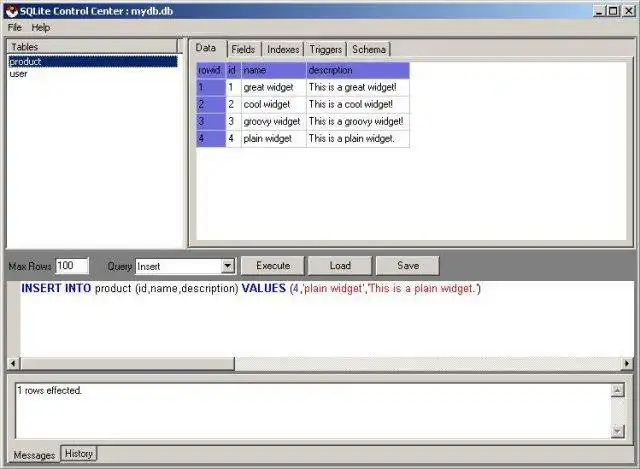
Task: Click the rowid column header
Action: tap(211, 70)
